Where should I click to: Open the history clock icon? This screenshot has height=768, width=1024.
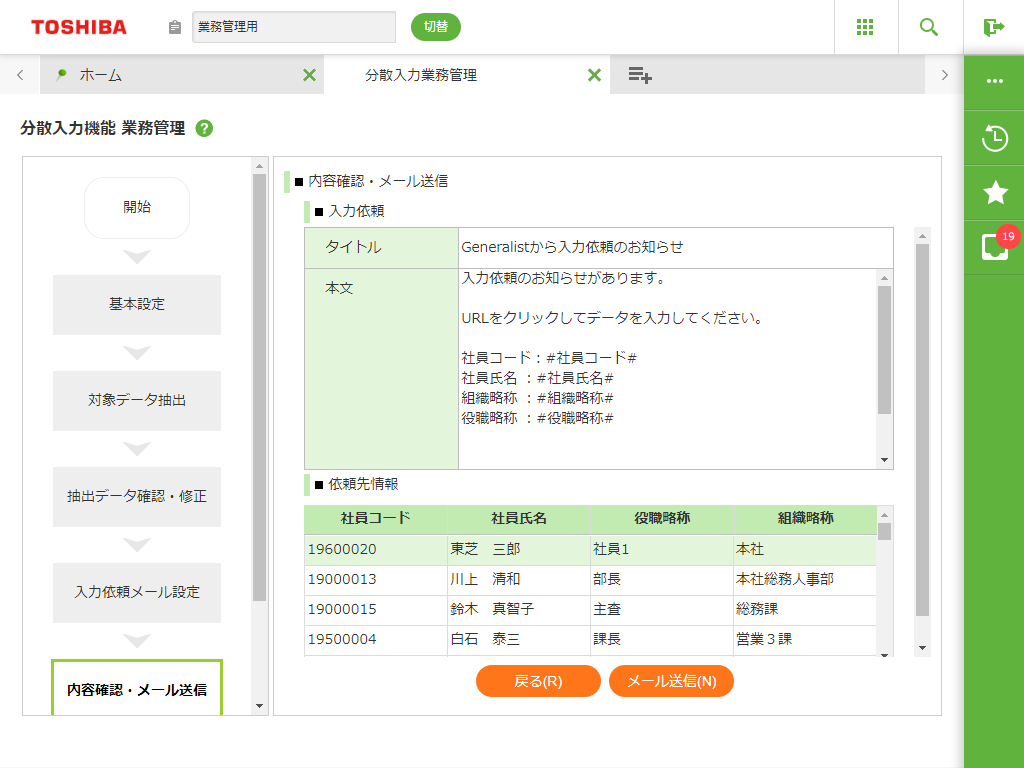coord(994,138)
